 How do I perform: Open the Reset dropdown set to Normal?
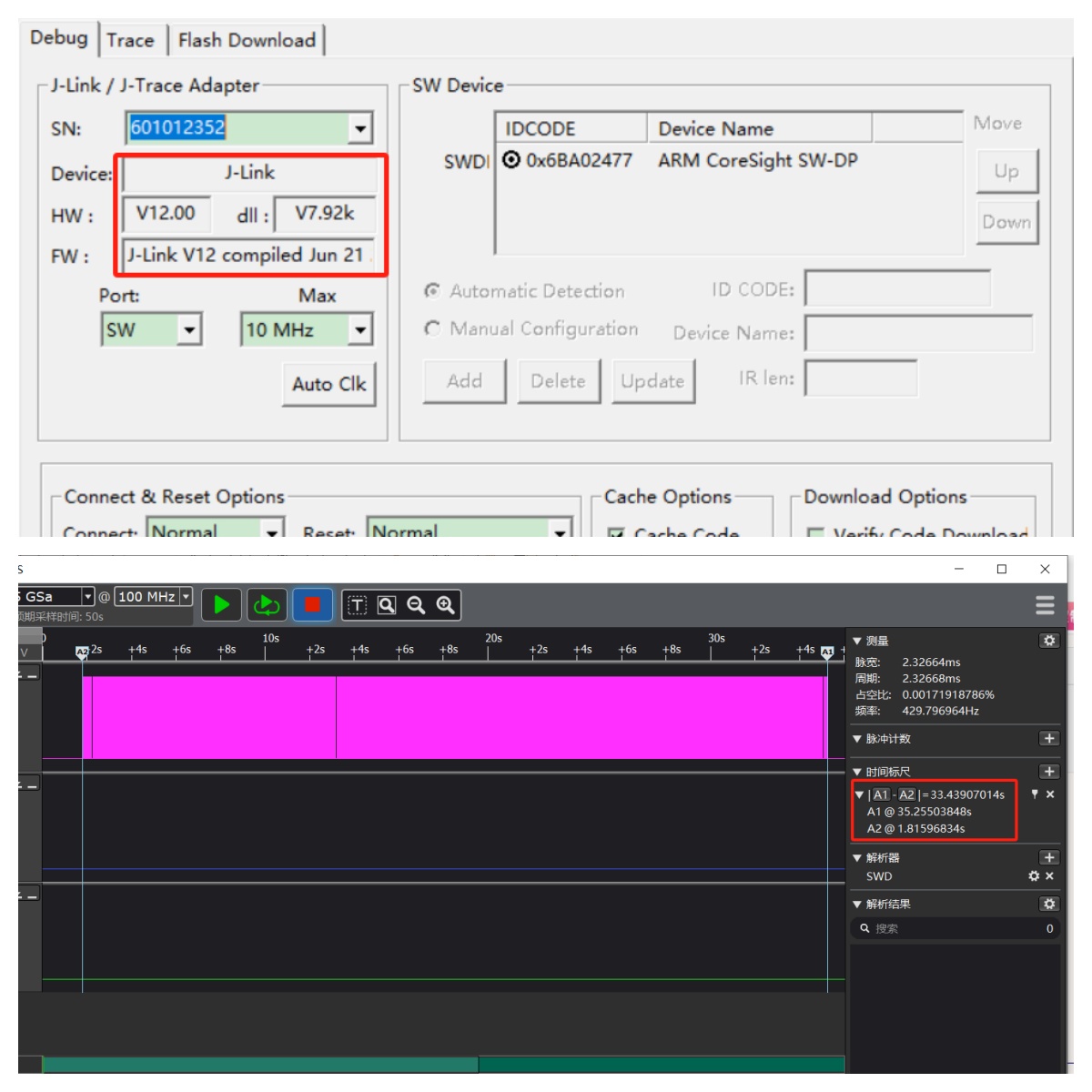tap(561, 530)
